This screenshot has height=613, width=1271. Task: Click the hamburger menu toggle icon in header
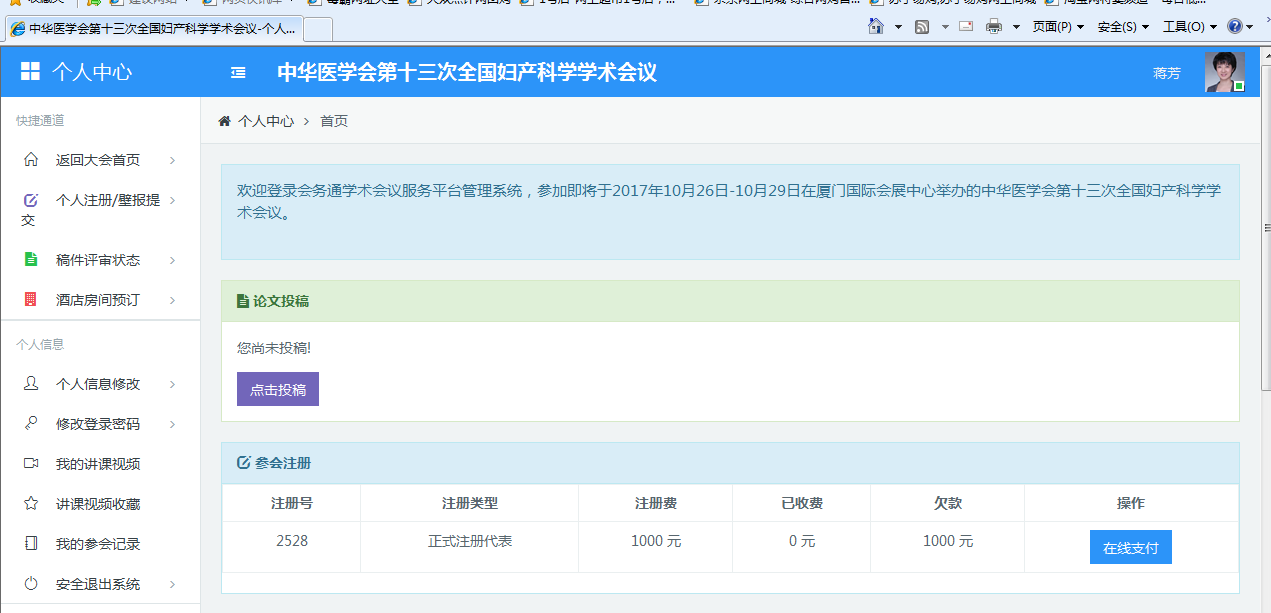[x=238, y=72]
